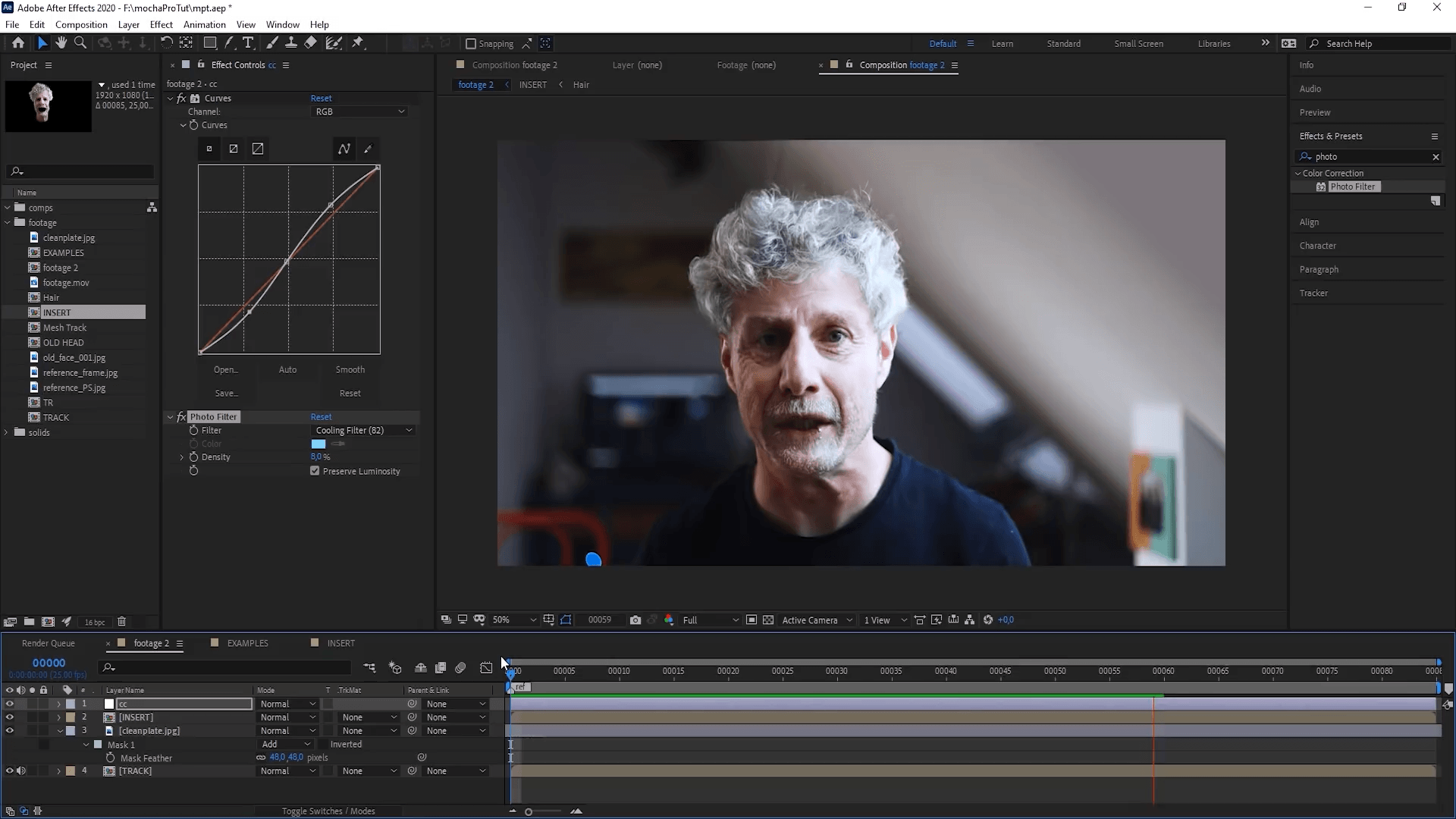The height and width of the screenshot is (819, 1456).
Task: Select the Zoom tool magnifier
Action: click(80, 43)
